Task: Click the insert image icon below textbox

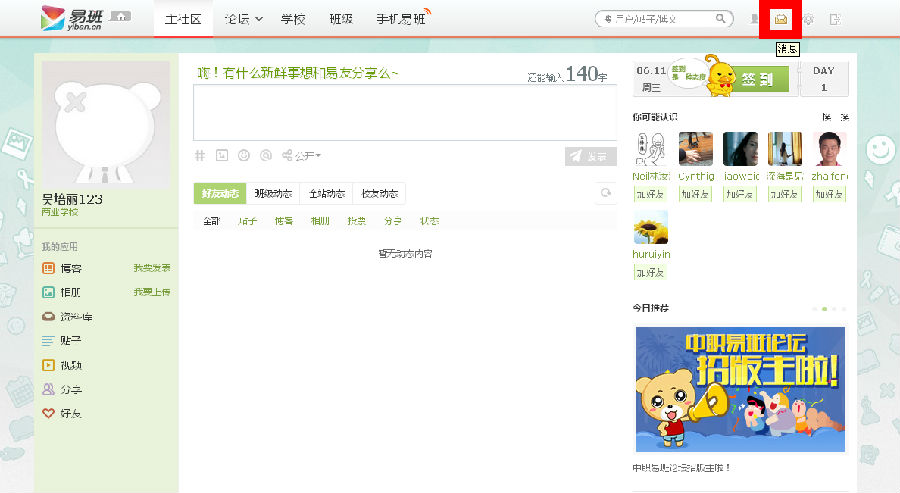Action: [222, 155]
